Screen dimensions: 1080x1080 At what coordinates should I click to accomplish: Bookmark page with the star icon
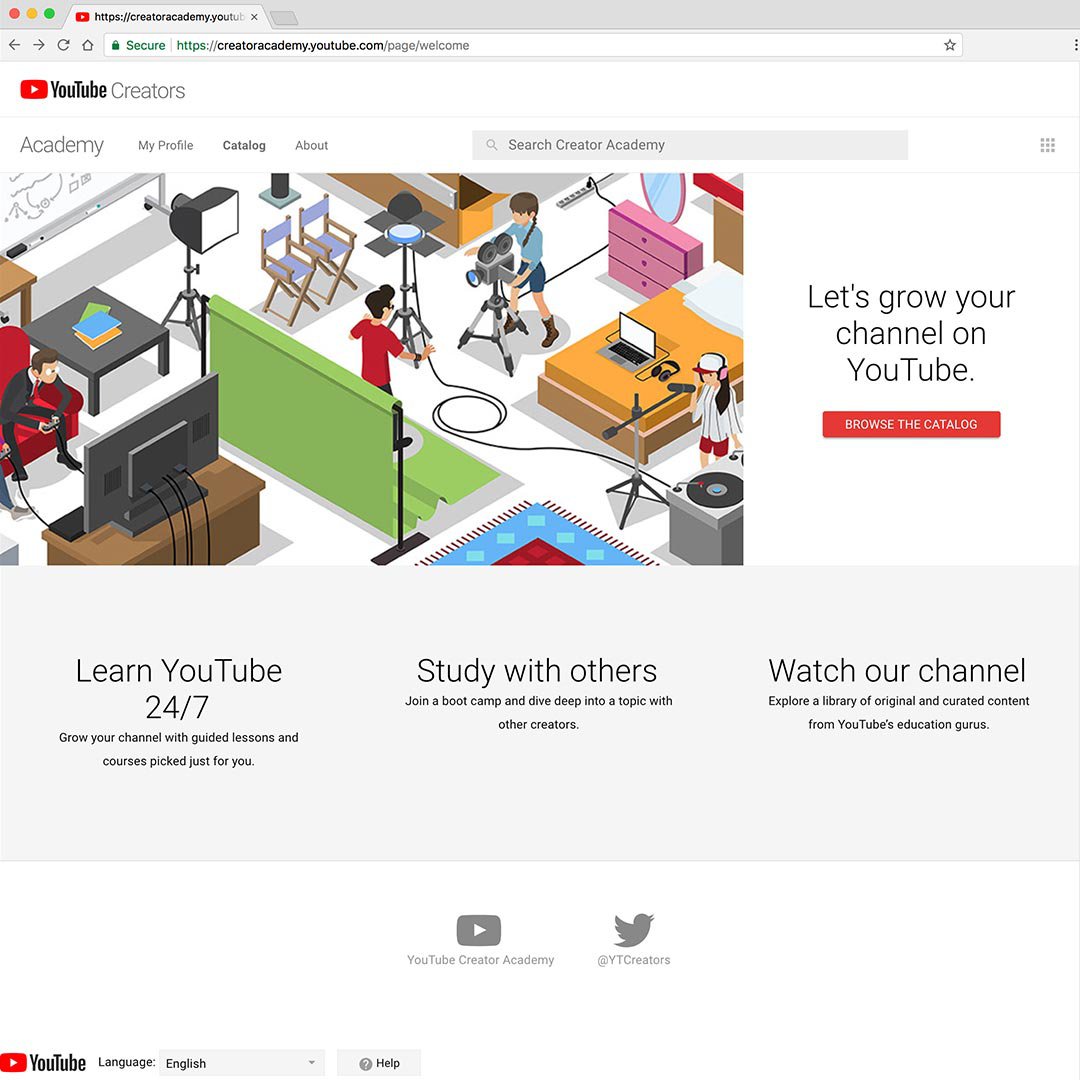click(x=950, y=45)
